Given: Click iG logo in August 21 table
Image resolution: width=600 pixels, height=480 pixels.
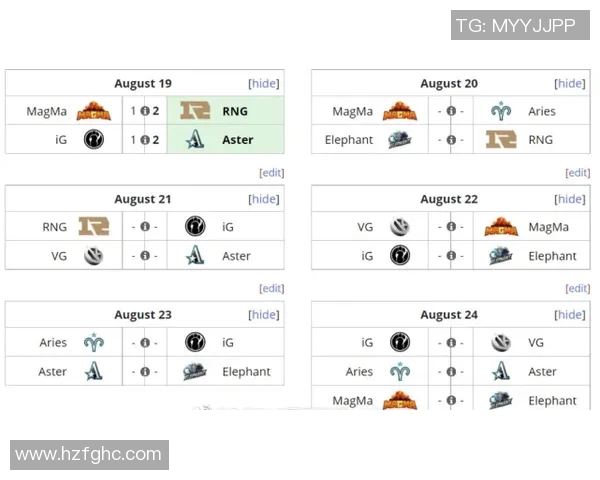Looking at the screenshot, I should pyautogui.click(x=195, y=227).
